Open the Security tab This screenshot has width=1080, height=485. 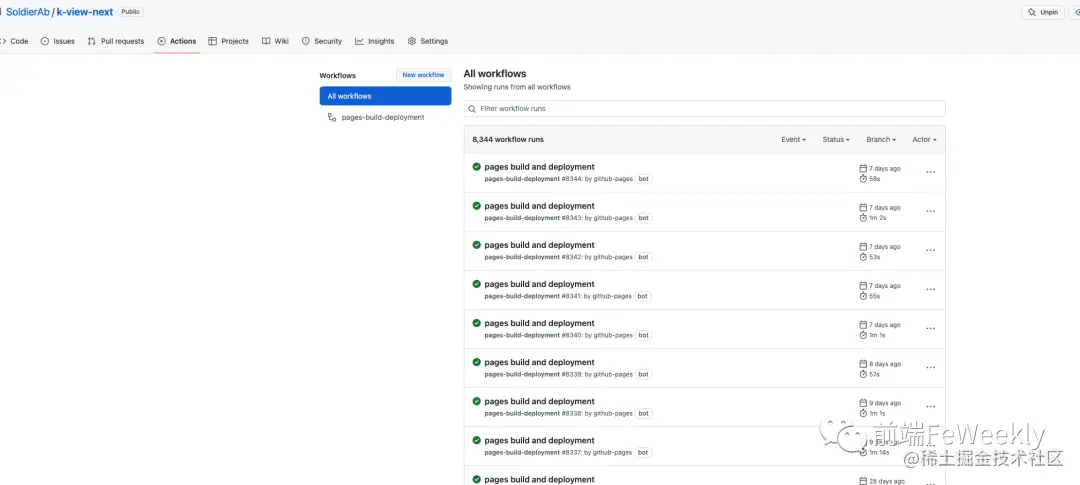point(322,41)
